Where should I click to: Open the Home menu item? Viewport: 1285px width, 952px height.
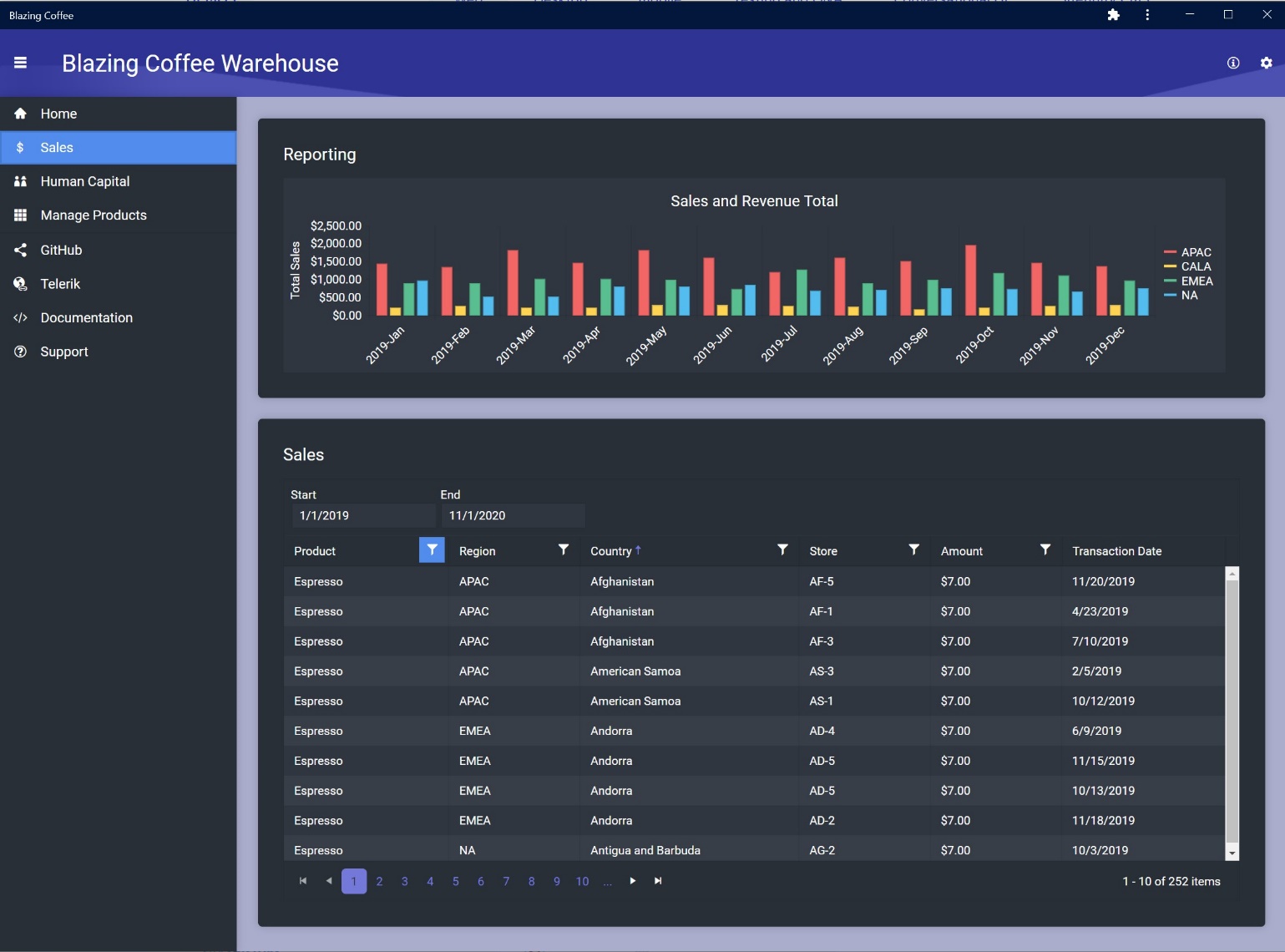(x=119, y=114)
